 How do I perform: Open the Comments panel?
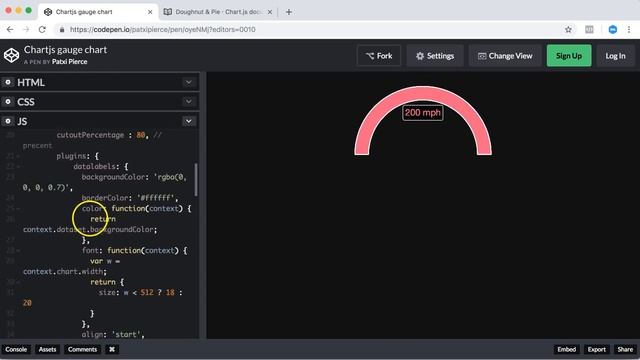pos(82,349)
